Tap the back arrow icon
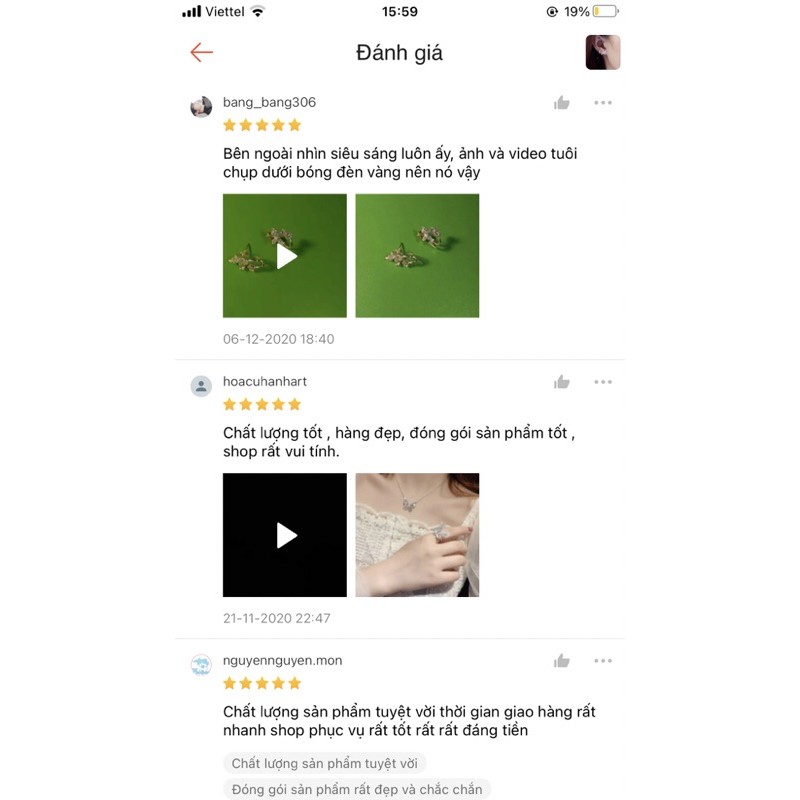Screen dimensions: 800x800 [202, 52]
